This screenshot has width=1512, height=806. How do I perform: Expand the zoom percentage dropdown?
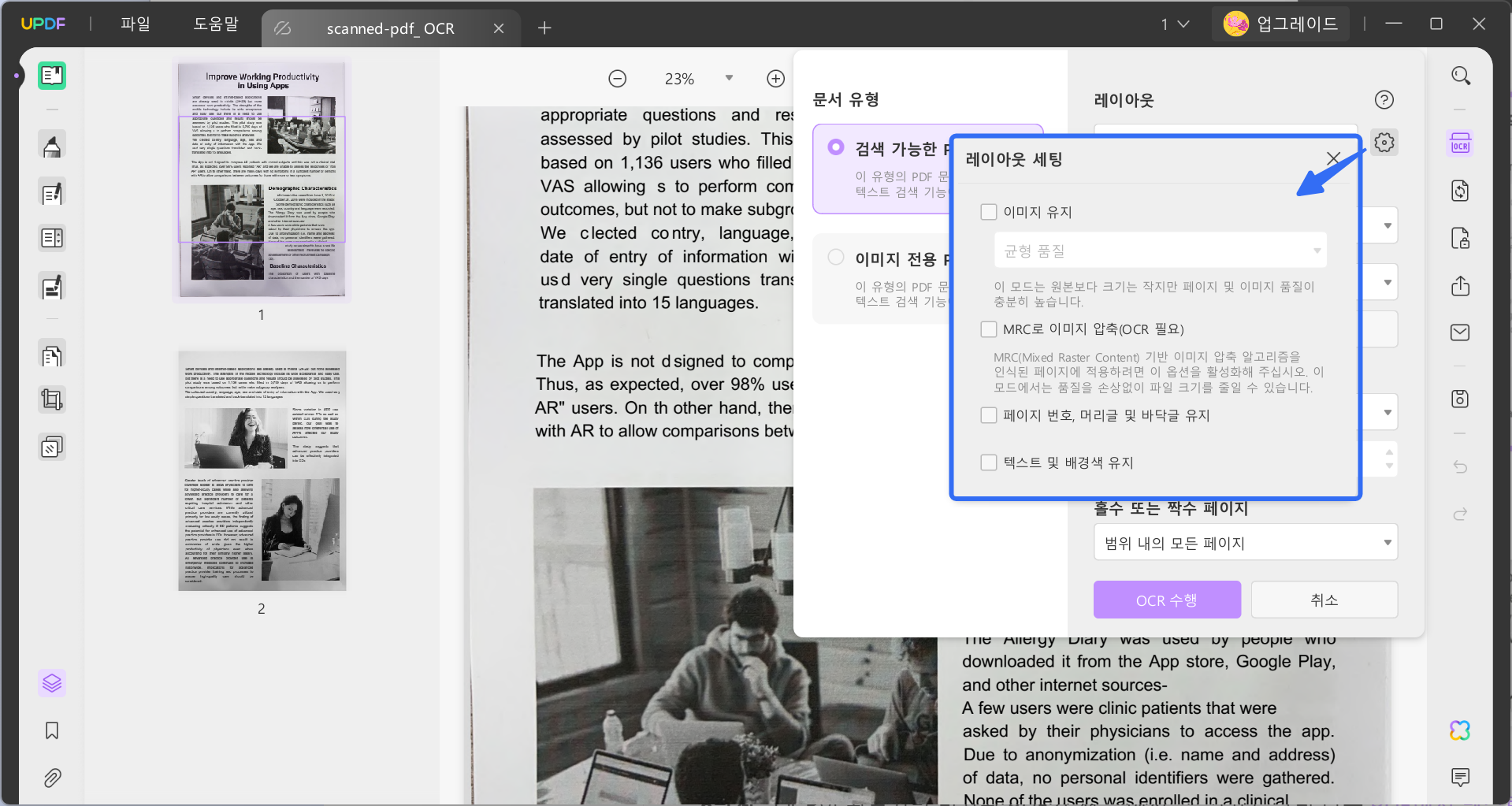click(729, 78)
